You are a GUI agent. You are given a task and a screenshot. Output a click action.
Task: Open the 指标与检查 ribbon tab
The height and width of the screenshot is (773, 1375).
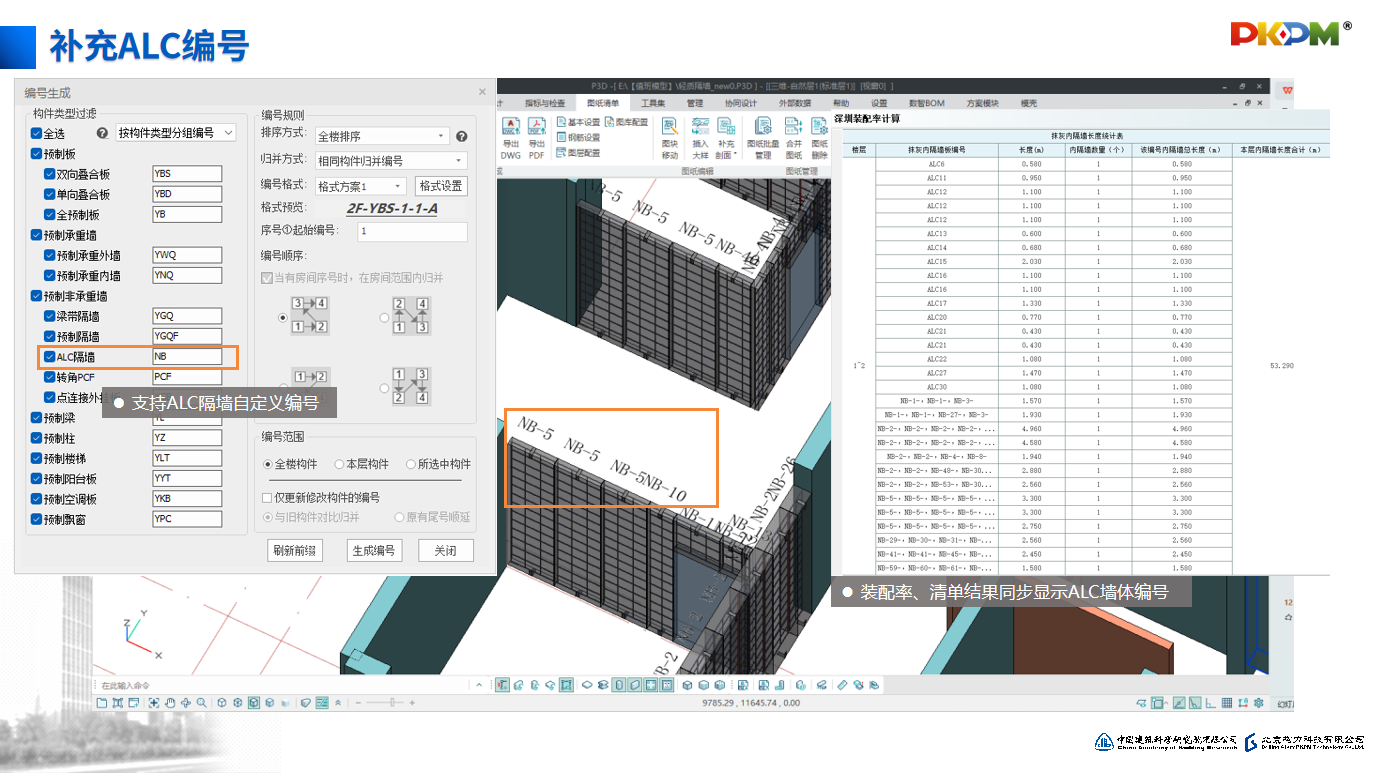[x=545, y=103]
